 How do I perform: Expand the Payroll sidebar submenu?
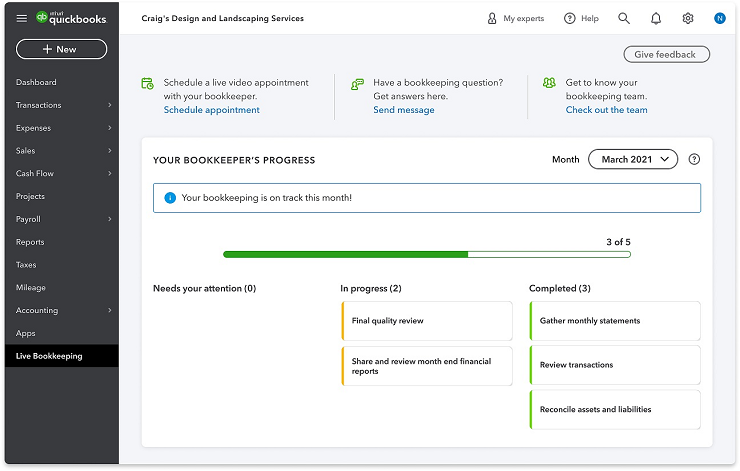point(110,219)
